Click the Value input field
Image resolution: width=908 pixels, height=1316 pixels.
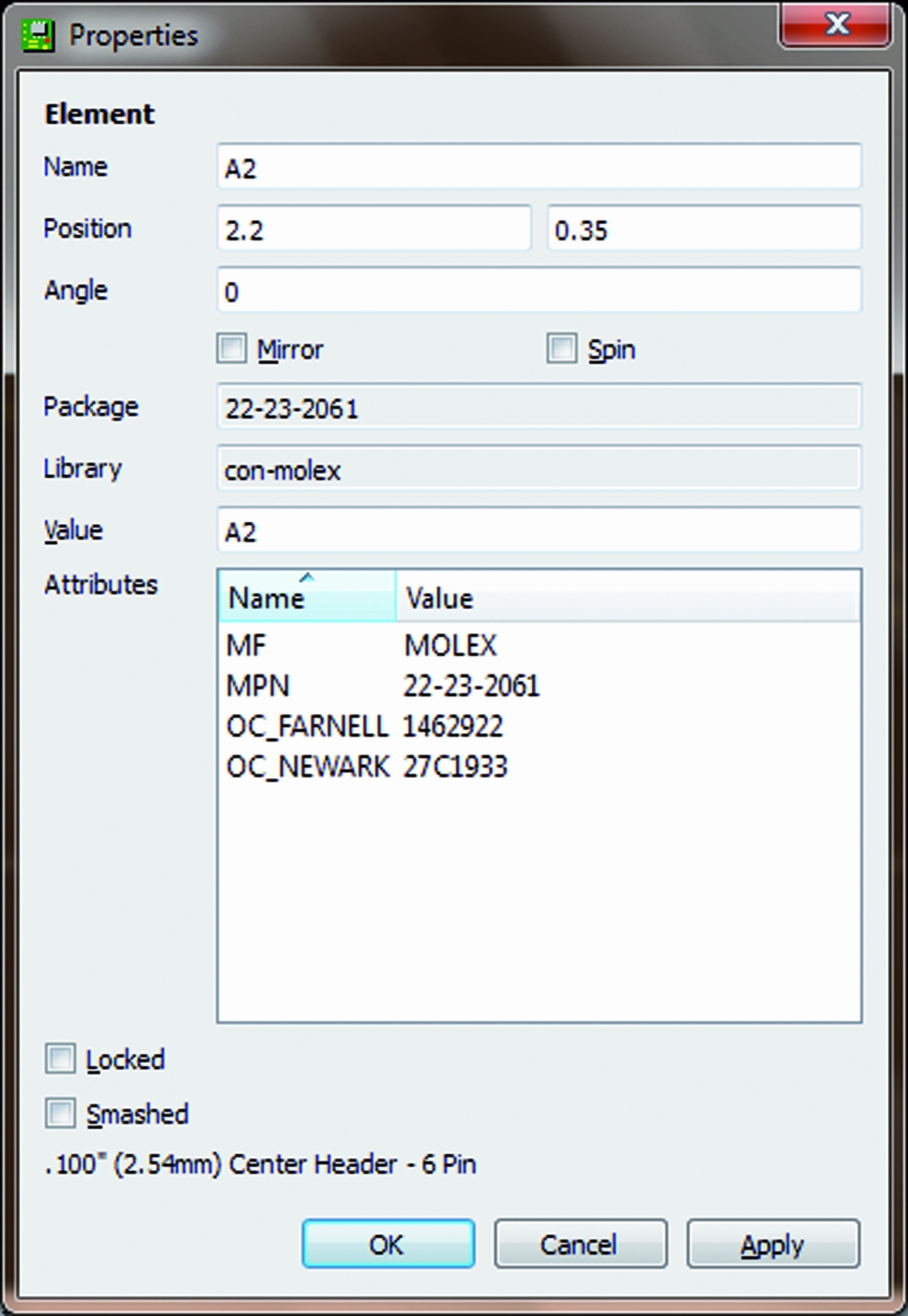538,531
